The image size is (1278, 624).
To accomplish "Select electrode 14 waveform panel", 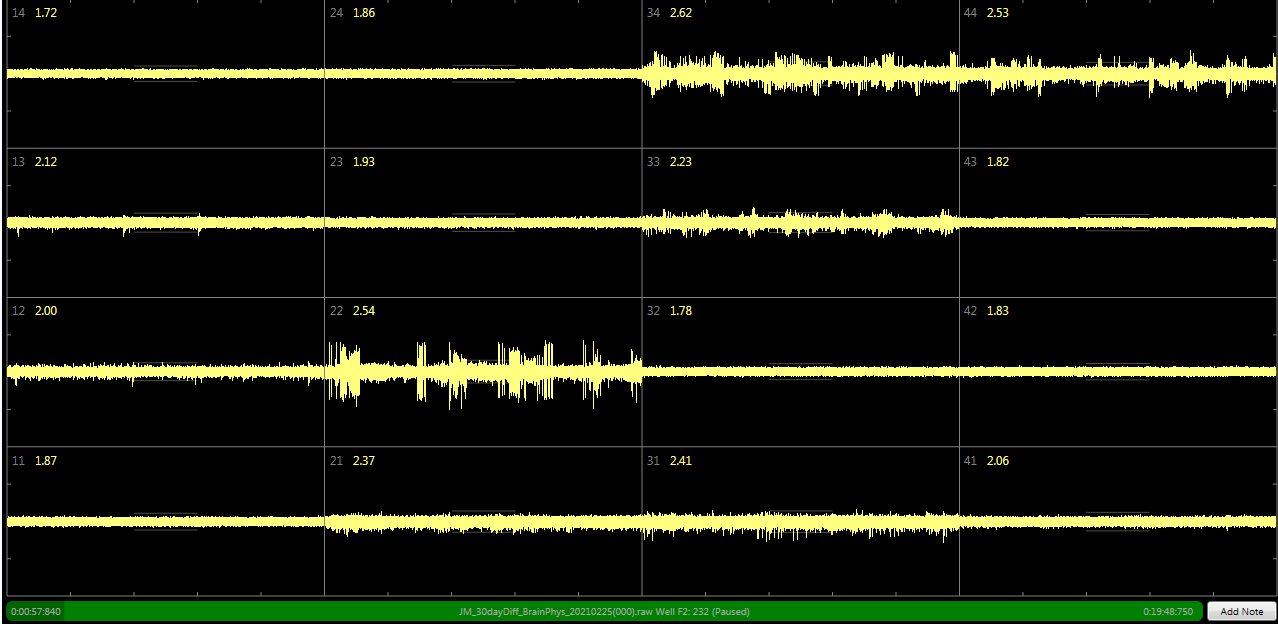I will point(165,74).
